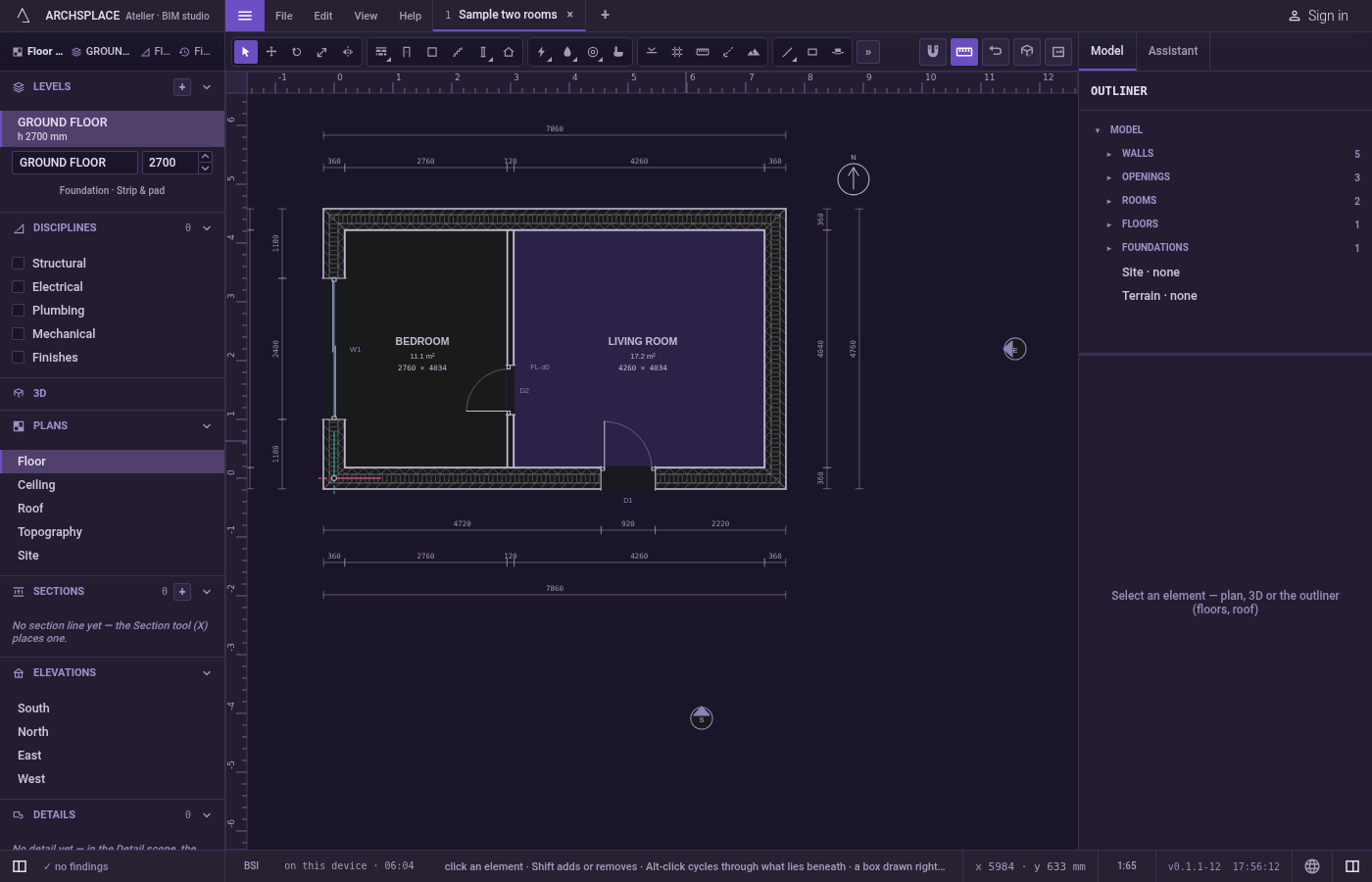Open the View menu

point(366,16)
